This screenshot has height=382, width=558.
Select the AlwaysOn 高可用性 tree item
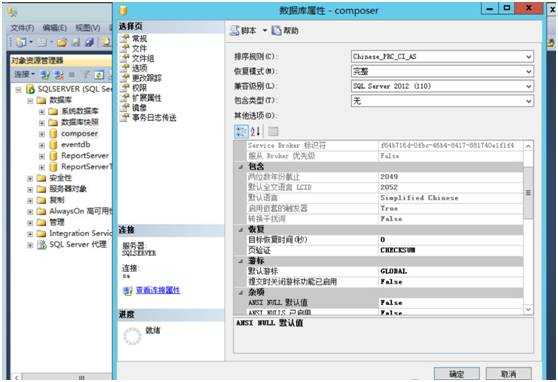pyautogui.click(x=80, y=211)
